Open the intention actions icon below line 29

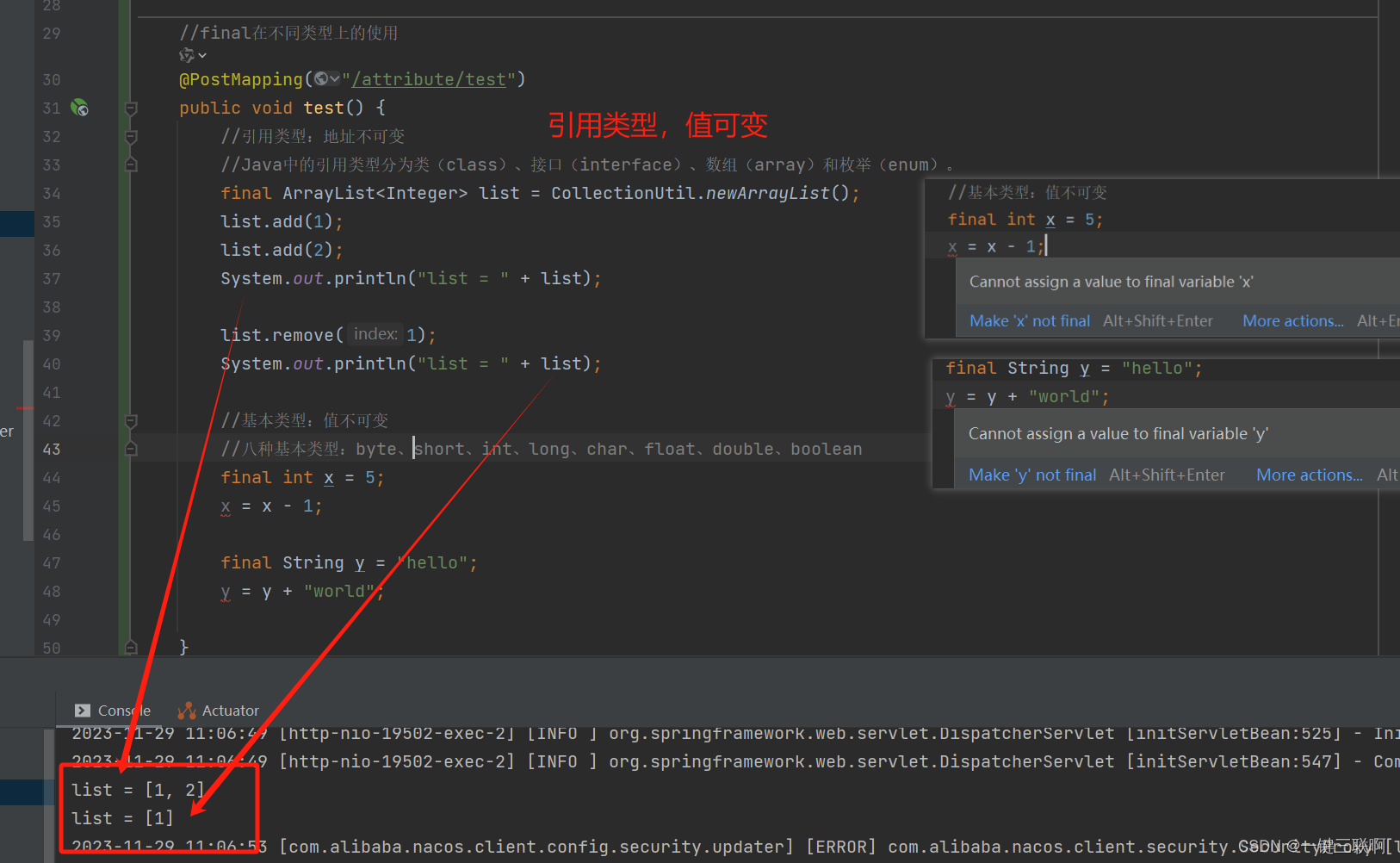[x=187, y=54]
